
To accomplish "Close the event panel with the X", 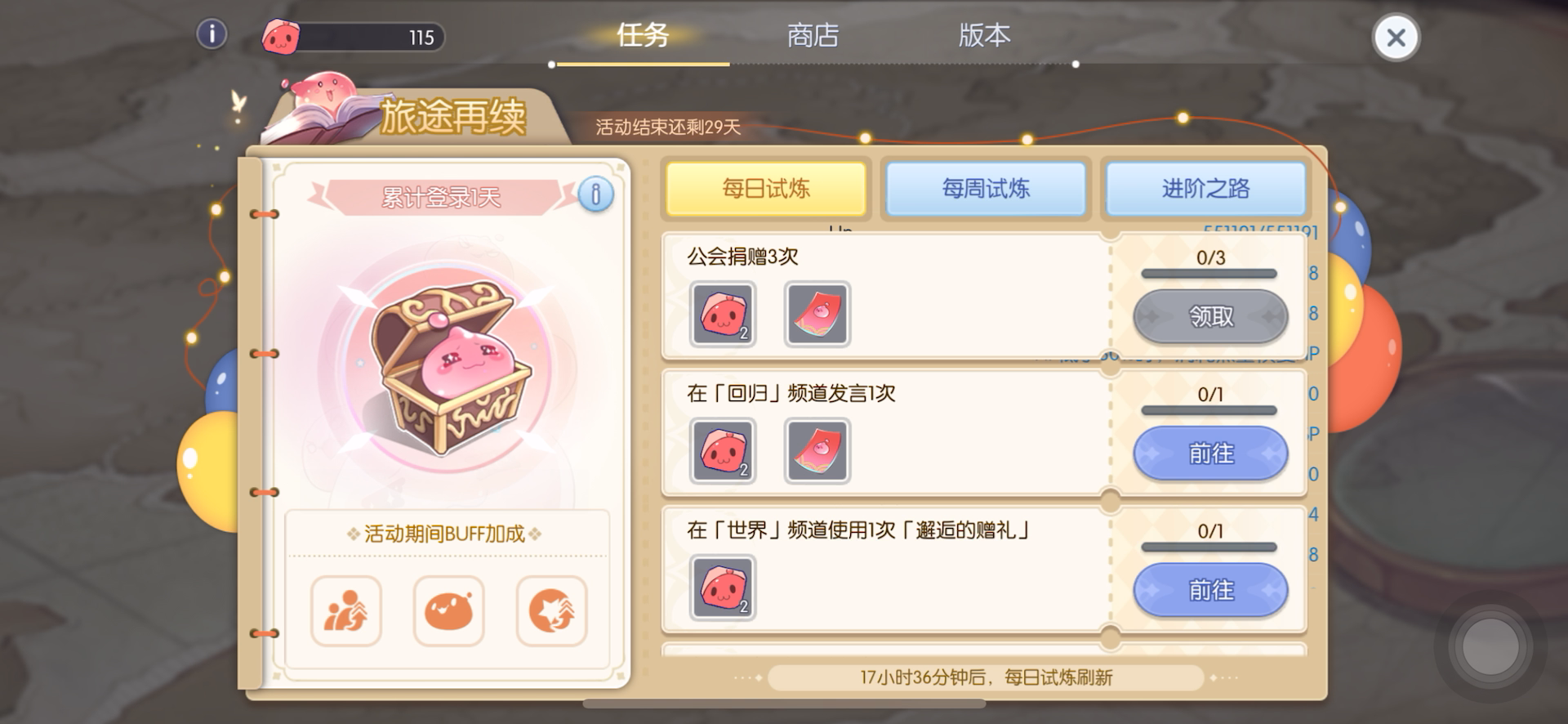I will (1396, 38).
